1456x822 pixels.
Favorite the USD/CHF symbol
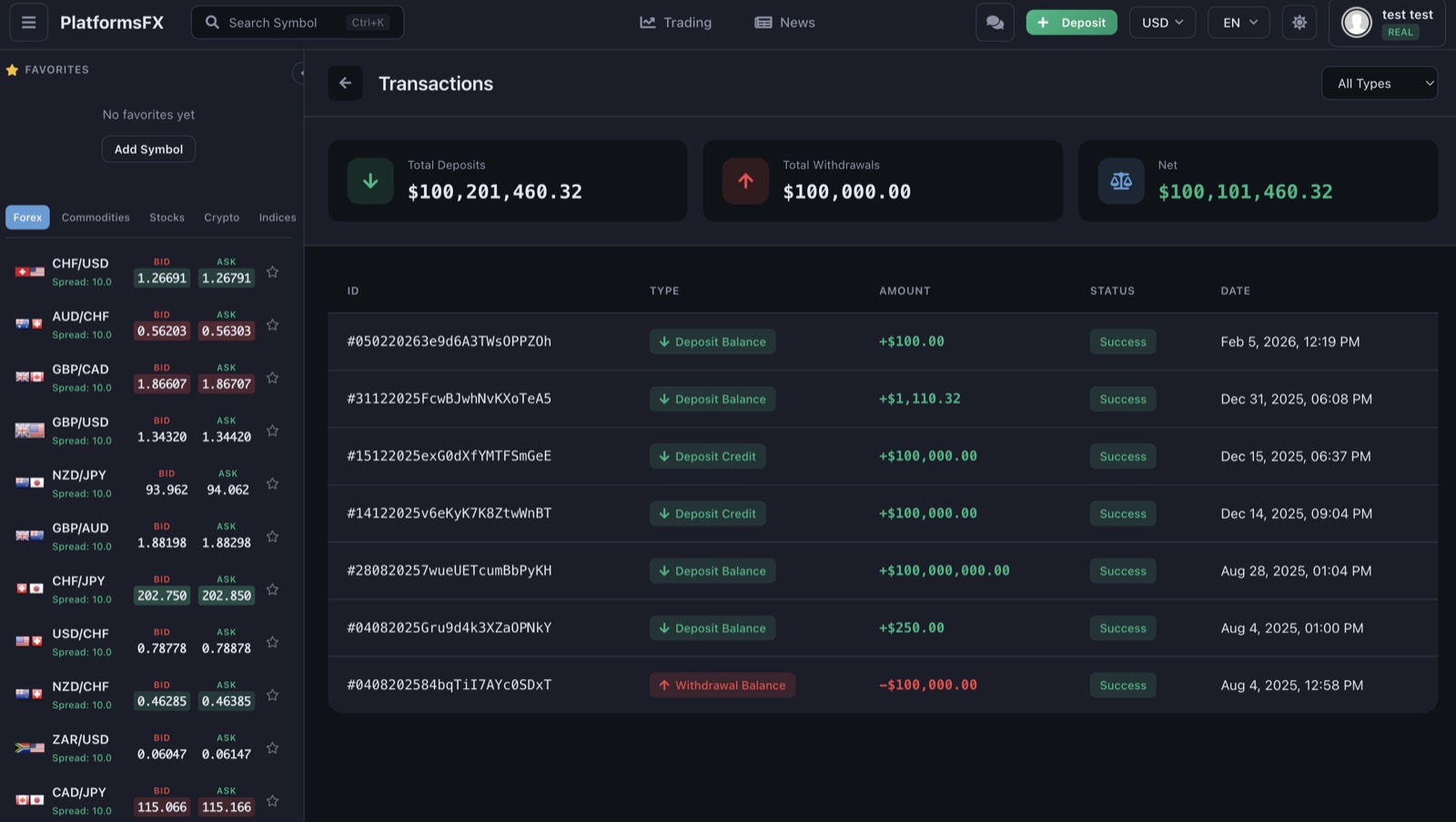pos(272,641)
